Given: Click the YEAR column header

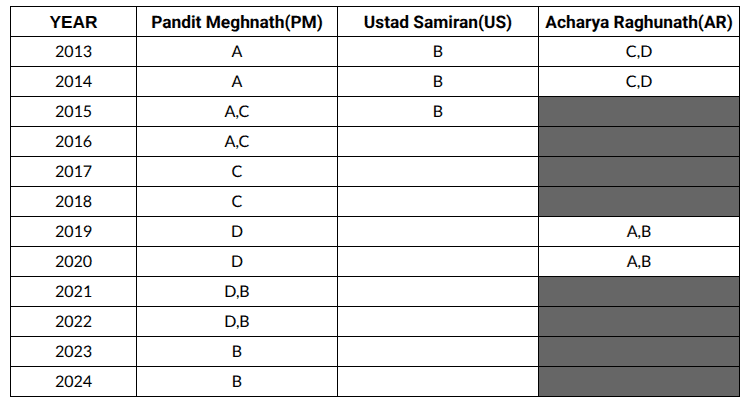Looking at the screenshot, I should point(73,22).
